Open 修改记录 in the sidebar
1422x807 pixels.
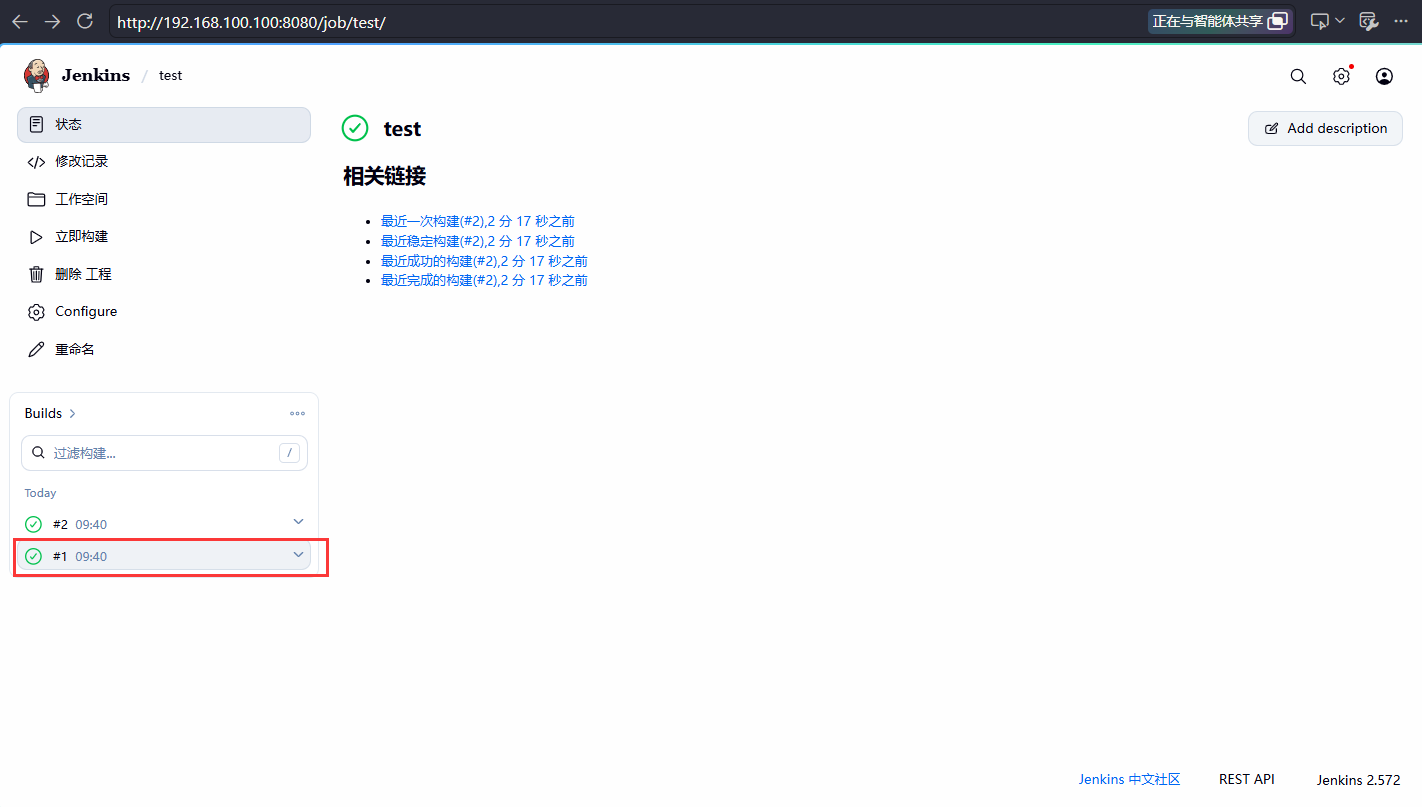(164, 162)
